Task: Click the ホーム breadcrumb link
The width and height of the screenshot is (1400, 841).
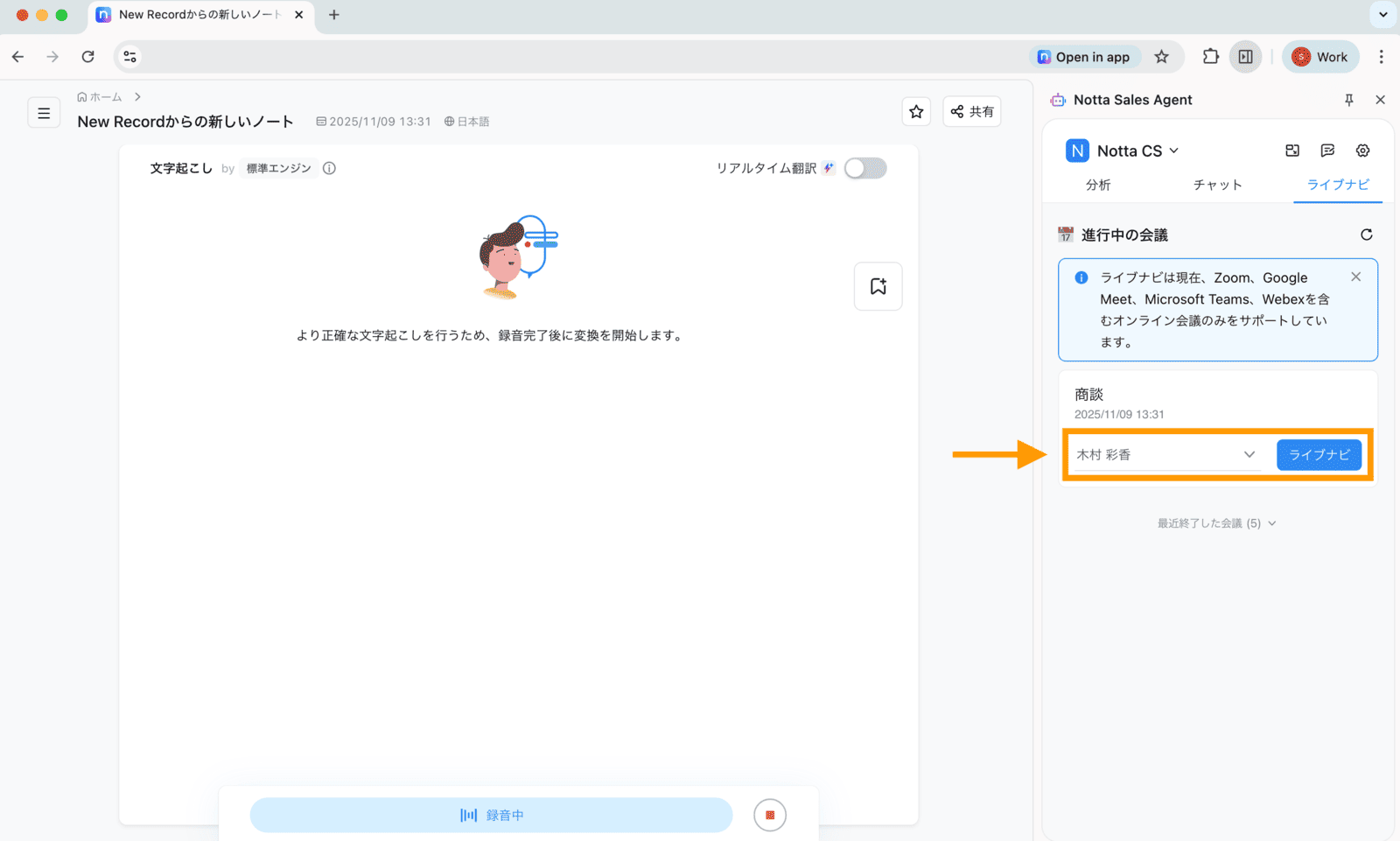Action: pos(100,97)
